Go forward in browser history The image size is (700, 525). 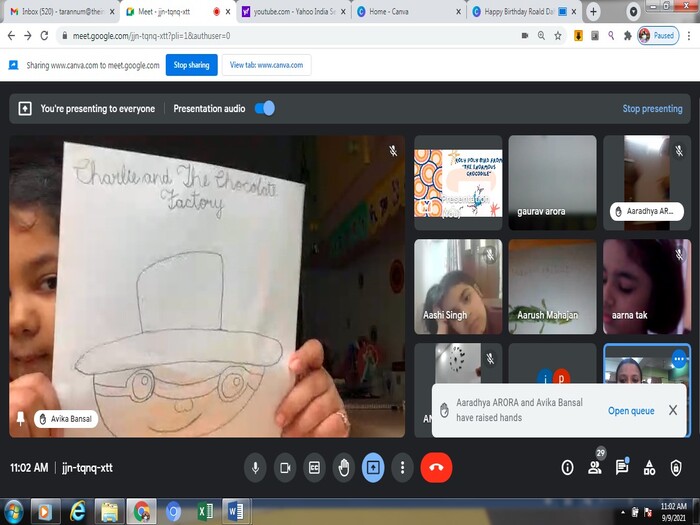coord(28,36)
